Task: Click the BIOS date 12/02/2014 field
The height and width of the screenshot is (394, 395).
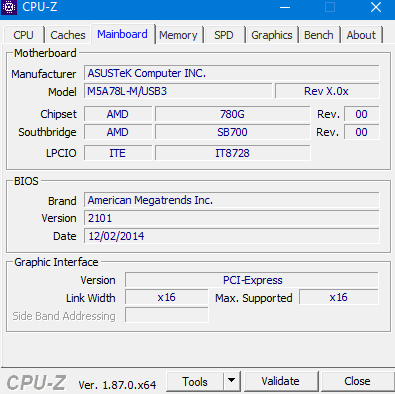Action: (232, 236)
